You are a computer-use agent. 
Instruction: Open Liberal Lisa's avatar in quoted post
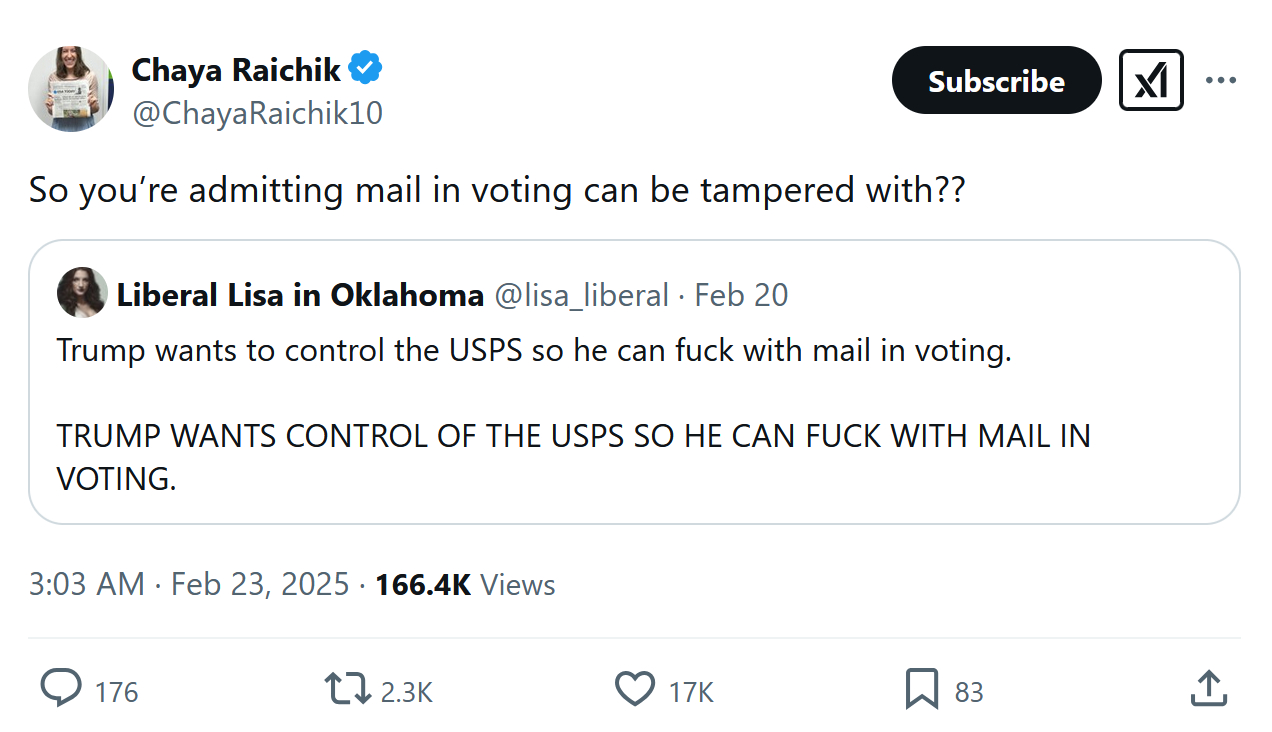click(x=82, y=292)
